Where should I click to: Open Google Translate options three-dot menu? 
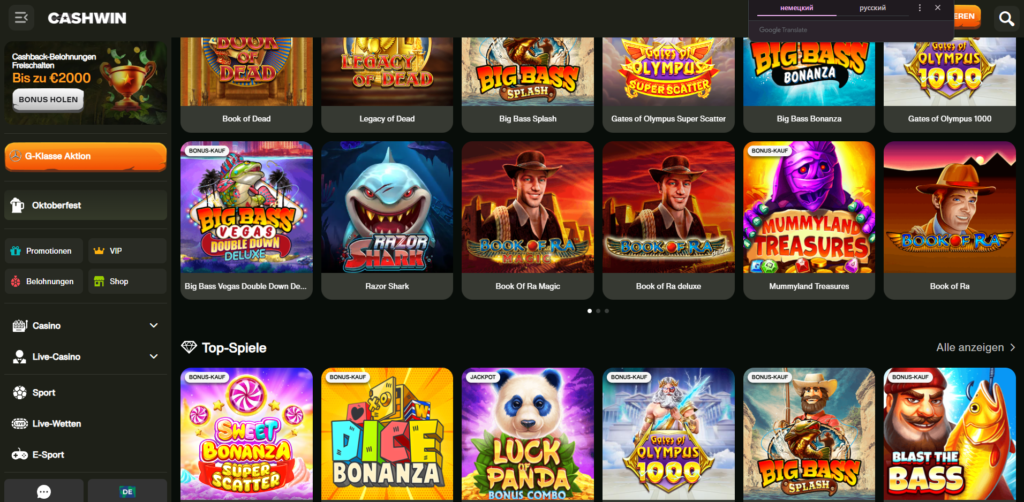point(920,8)
